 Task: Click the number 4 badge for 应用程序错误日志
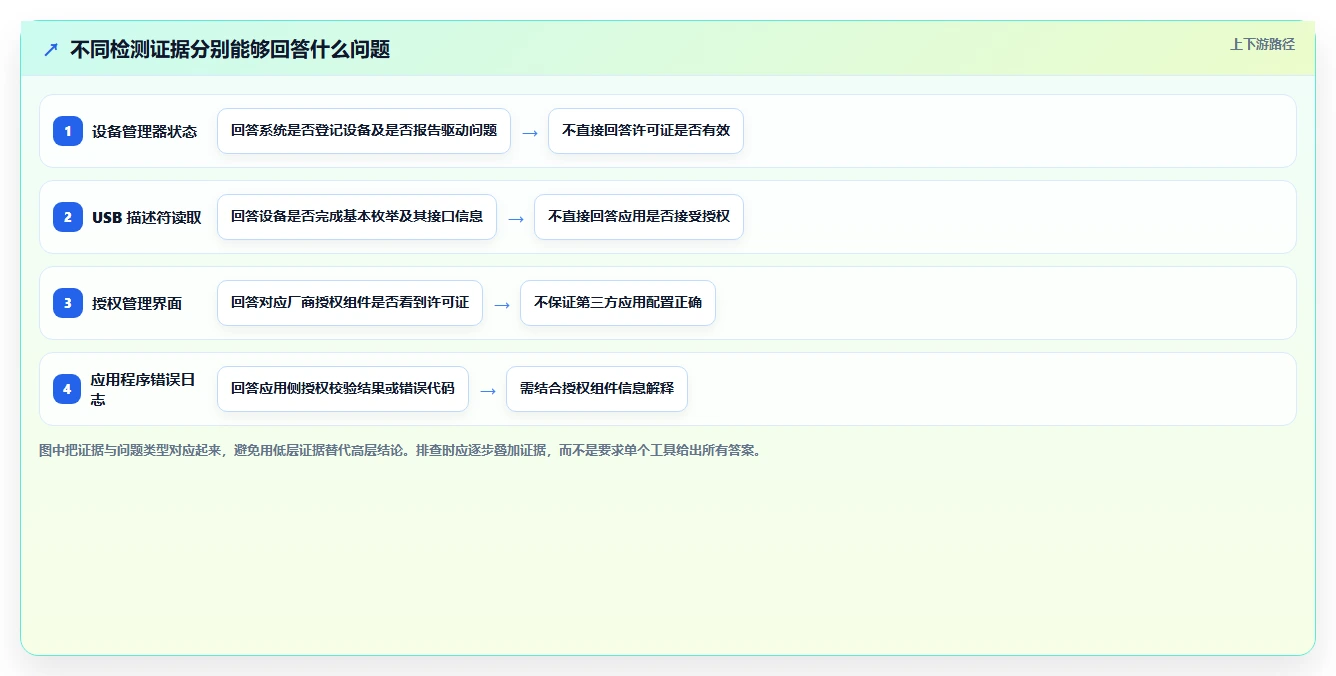coord(68,389)
